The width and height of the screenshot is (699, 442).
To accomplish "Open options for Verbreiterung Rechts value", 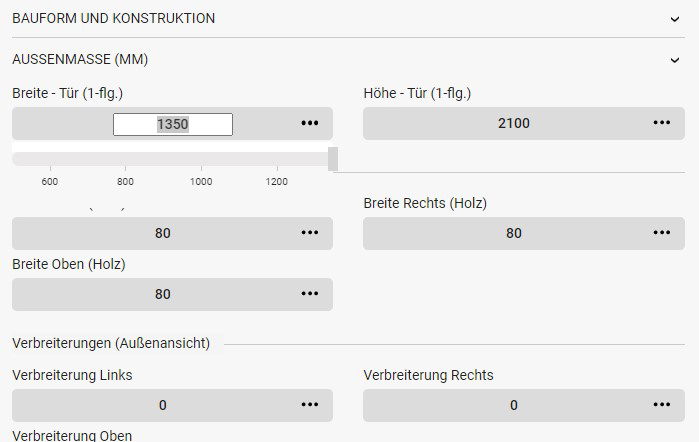I will [x=661, y=405].
